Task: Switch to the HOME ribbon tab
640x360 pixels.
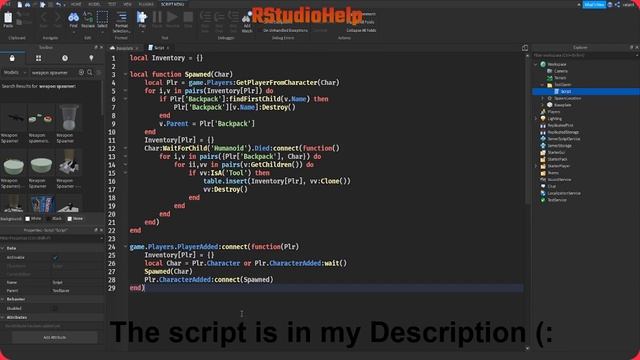Action: [76, 4]
